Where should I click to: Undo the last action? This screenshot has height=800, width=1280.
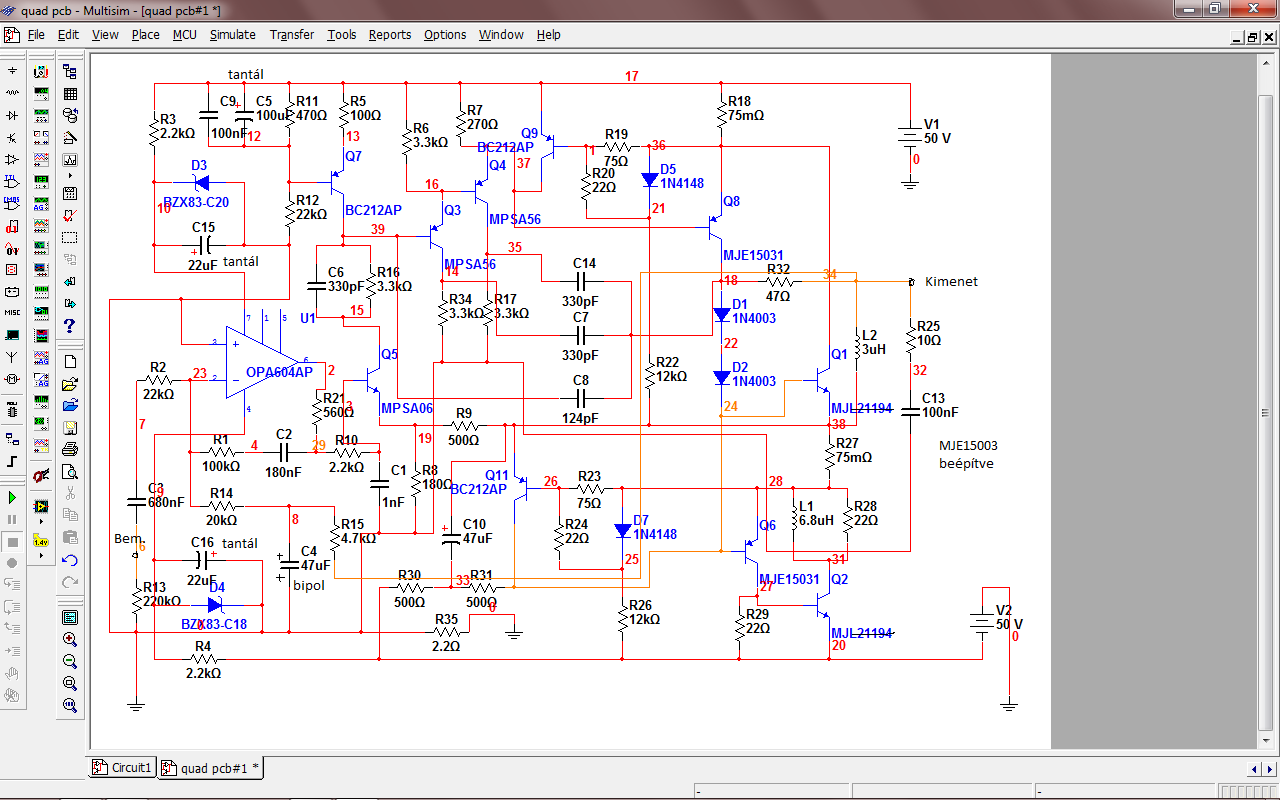coord(70,560)
